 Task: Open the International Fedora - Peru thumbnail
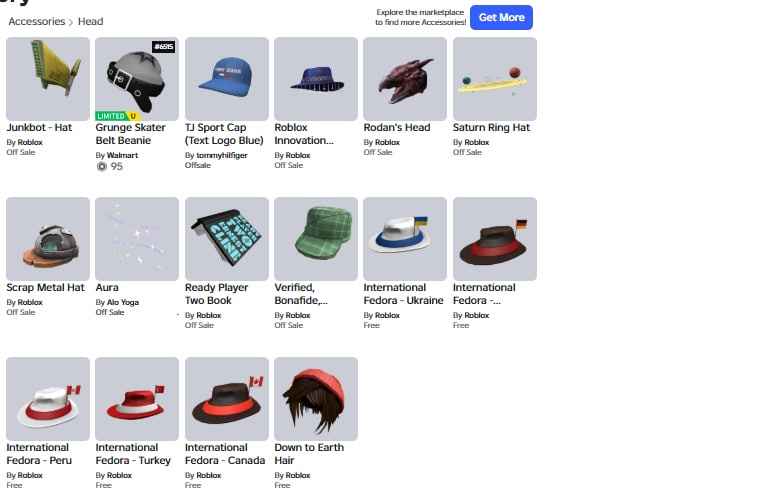click(48, 399)
